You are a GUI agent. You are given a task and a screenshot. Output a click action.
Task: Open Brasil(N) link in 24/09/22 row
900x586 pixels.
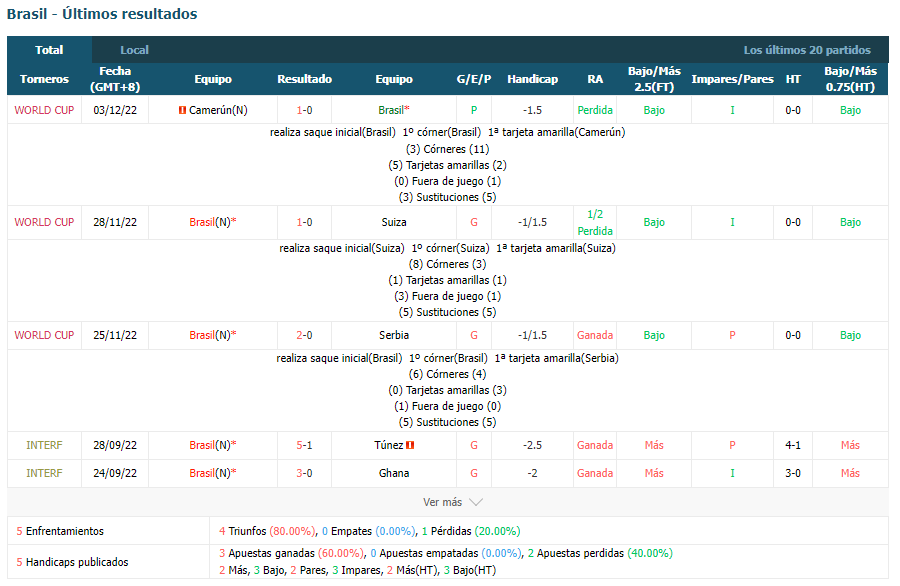(x=213, y=474)
